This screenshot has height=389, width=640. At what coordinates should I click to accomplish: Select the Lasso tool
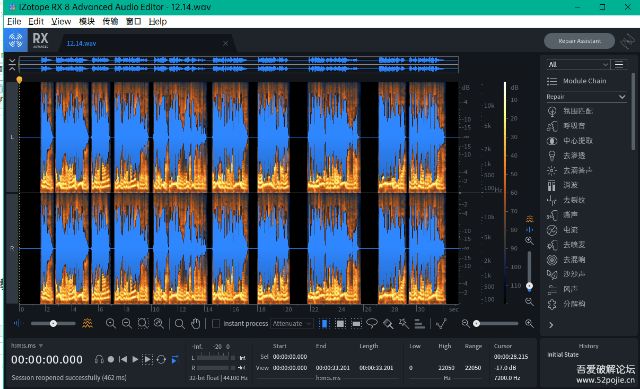[371, 324]
